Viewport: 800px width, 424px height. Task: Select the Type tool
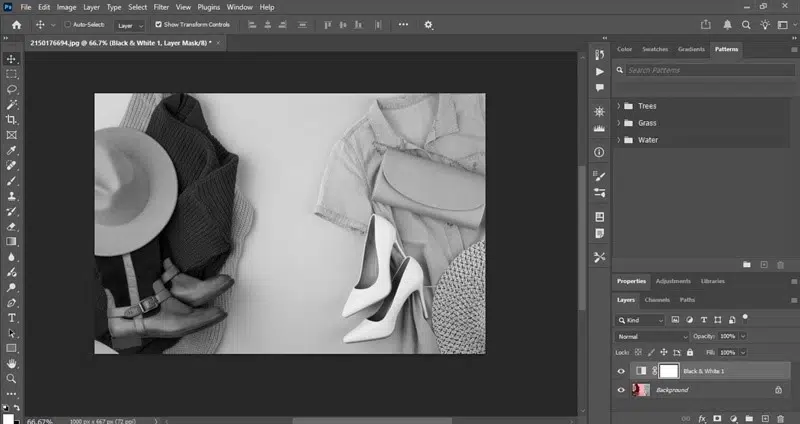click(x=11, y=317)
